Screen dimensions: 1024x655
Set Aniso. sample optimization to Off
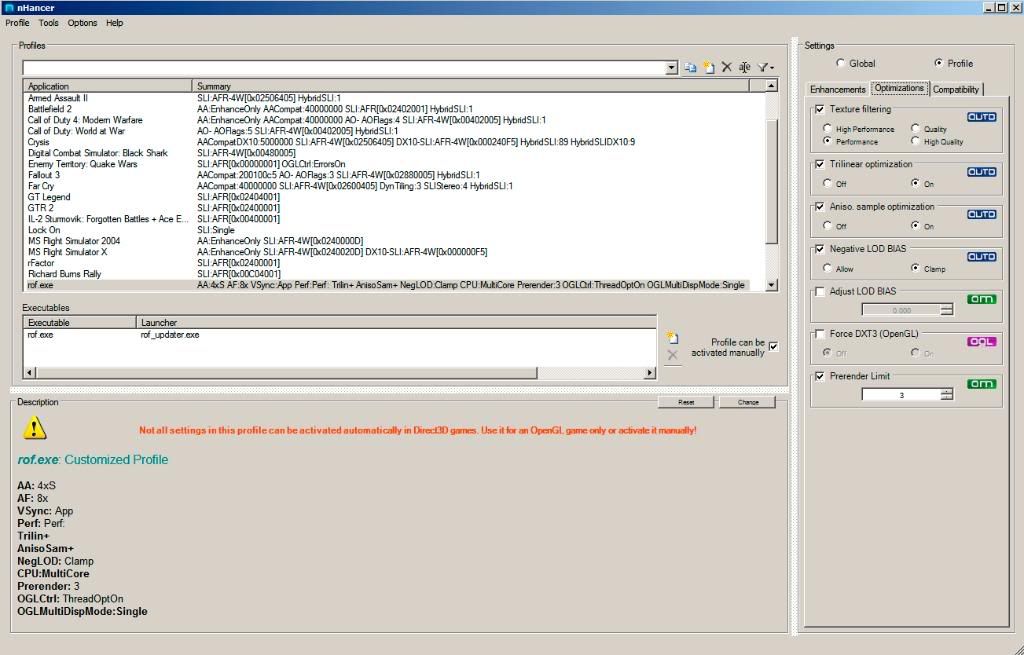pos(827,226)
